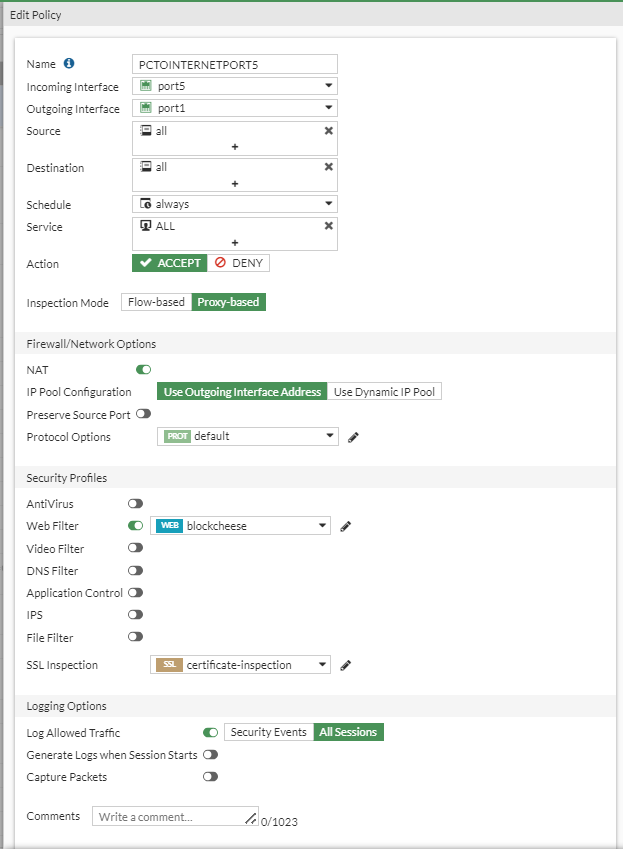623x849 pixels.
Task: Toggle Preserve Source Port switch
Action: point(143,414)
